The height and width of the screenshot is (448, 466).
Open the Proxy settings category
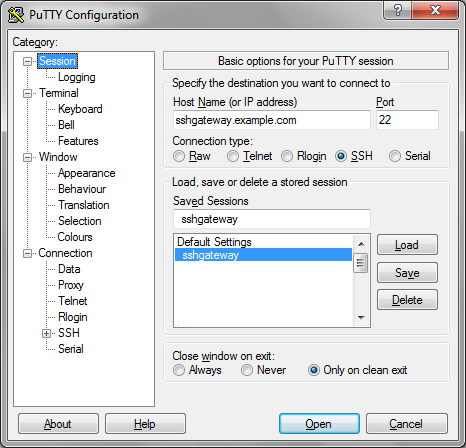71,285
